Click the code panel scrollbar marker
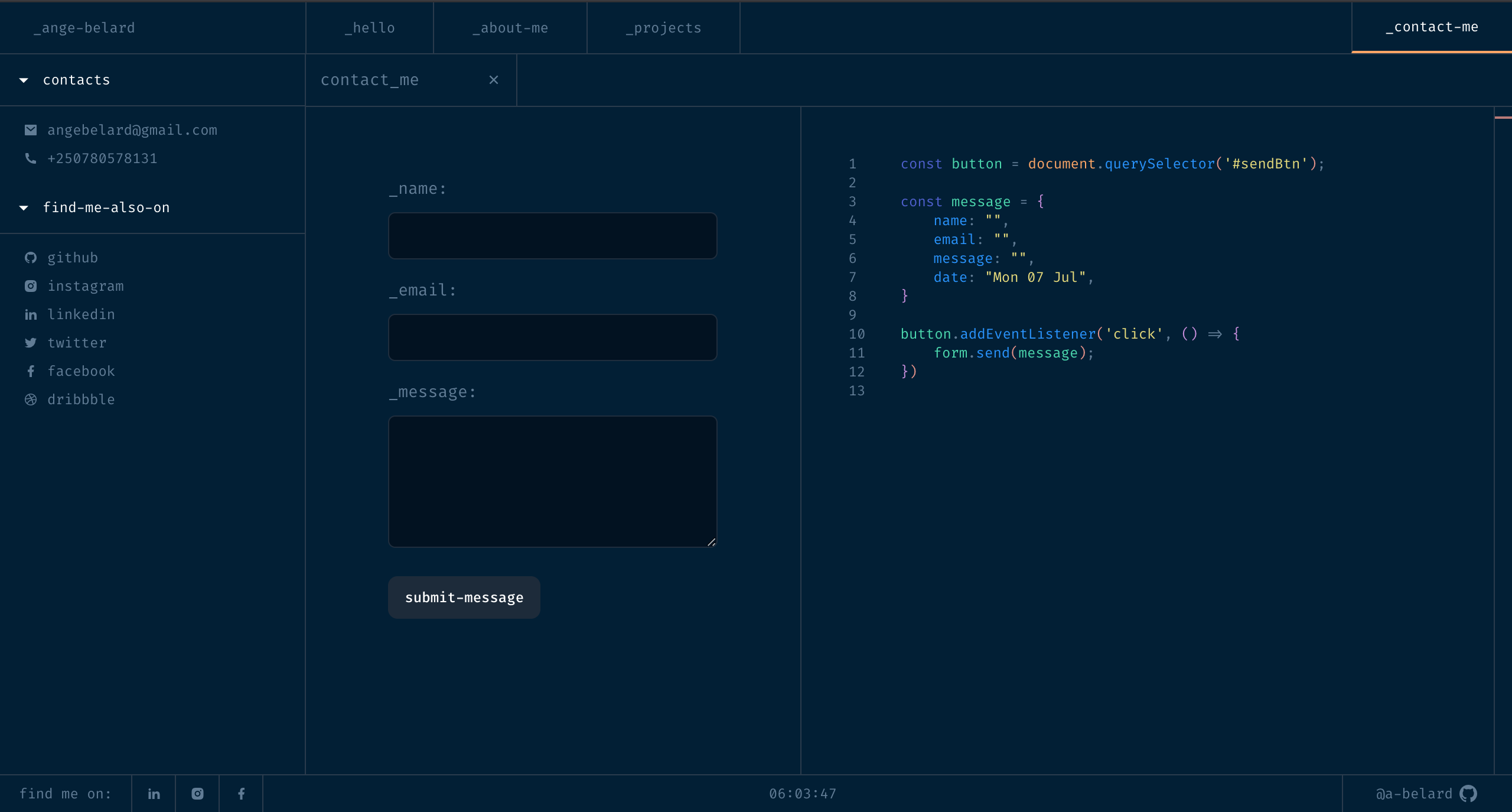The image size is (1512, 812). 1503,118
